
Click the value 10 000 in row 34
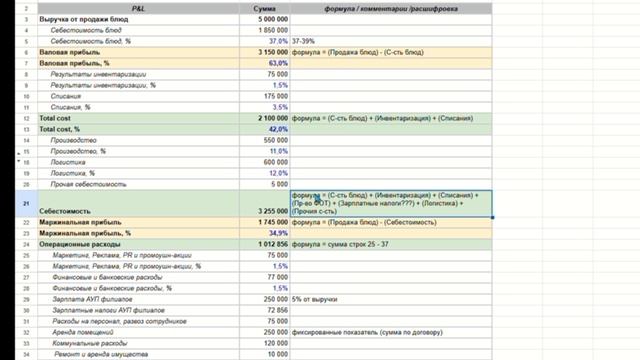(x=264, y=355)
